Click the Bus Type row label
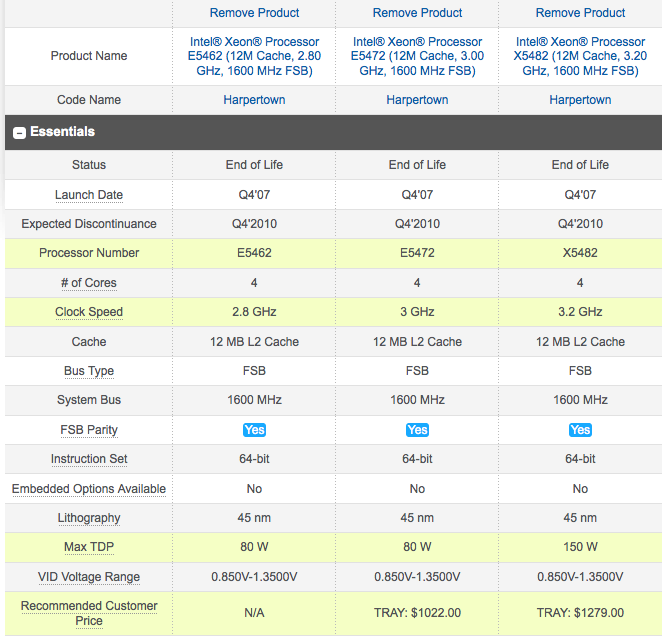The image size is (663, 636). [89, 371]
